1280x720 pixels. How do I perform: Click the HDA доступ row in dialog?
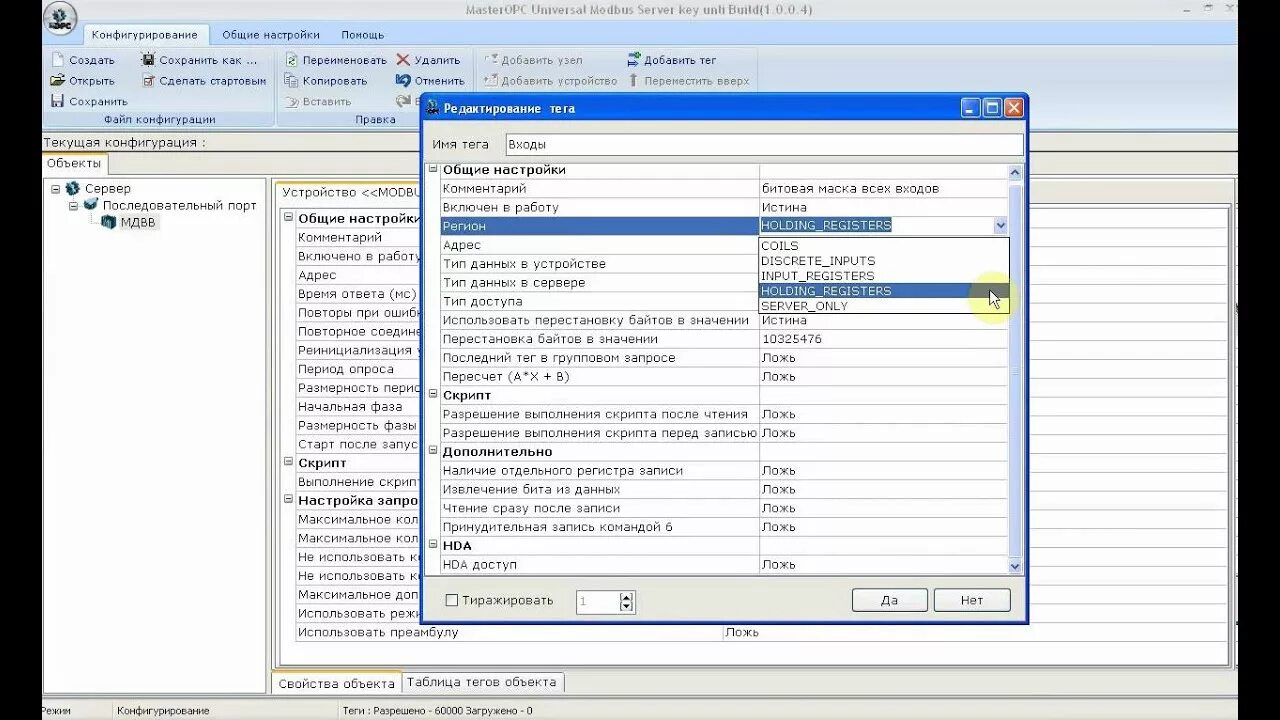coord(724,564)
